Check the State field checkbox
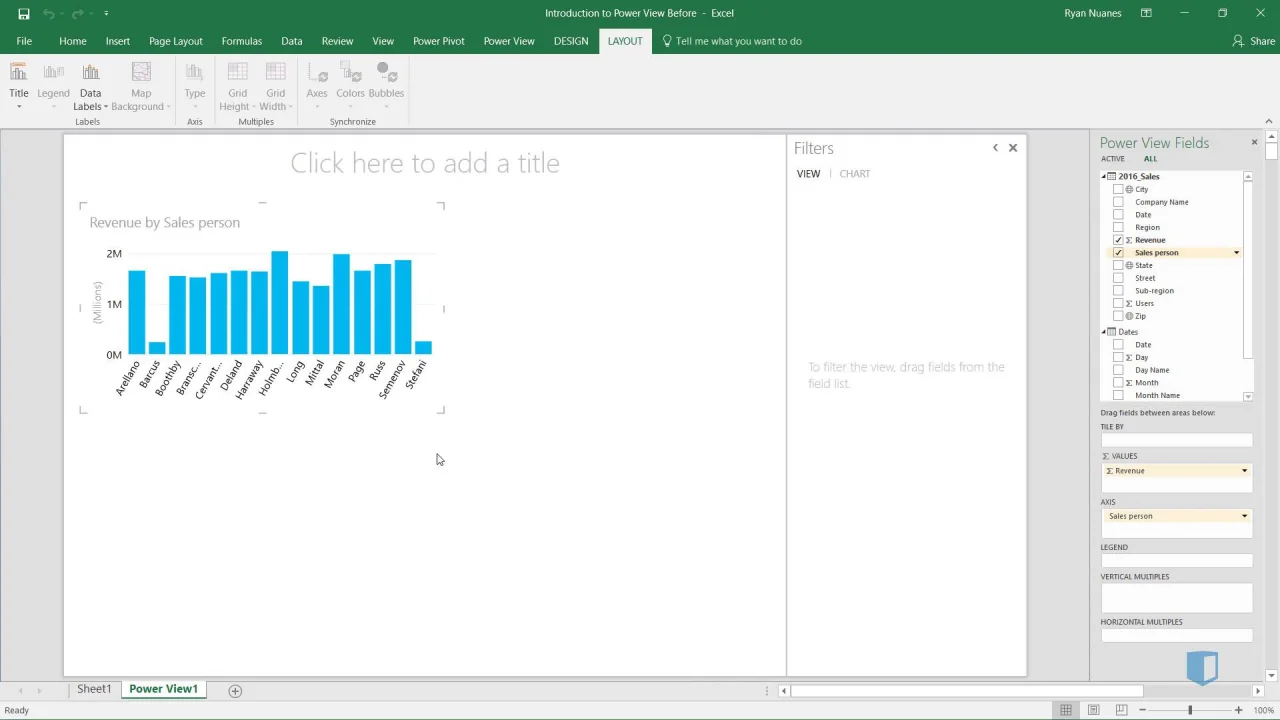This screenshot has height=720, width=1280. 1118,265
